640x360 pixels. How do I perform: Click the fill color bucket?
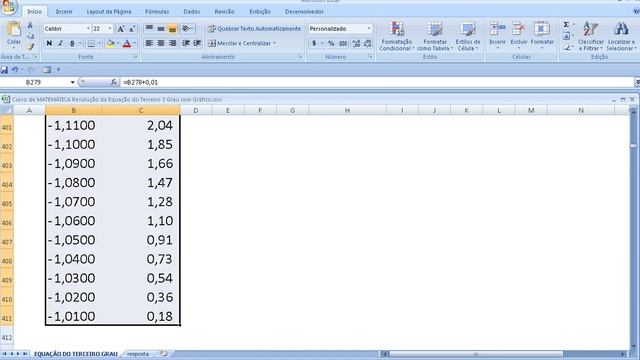tap(110, 44)
